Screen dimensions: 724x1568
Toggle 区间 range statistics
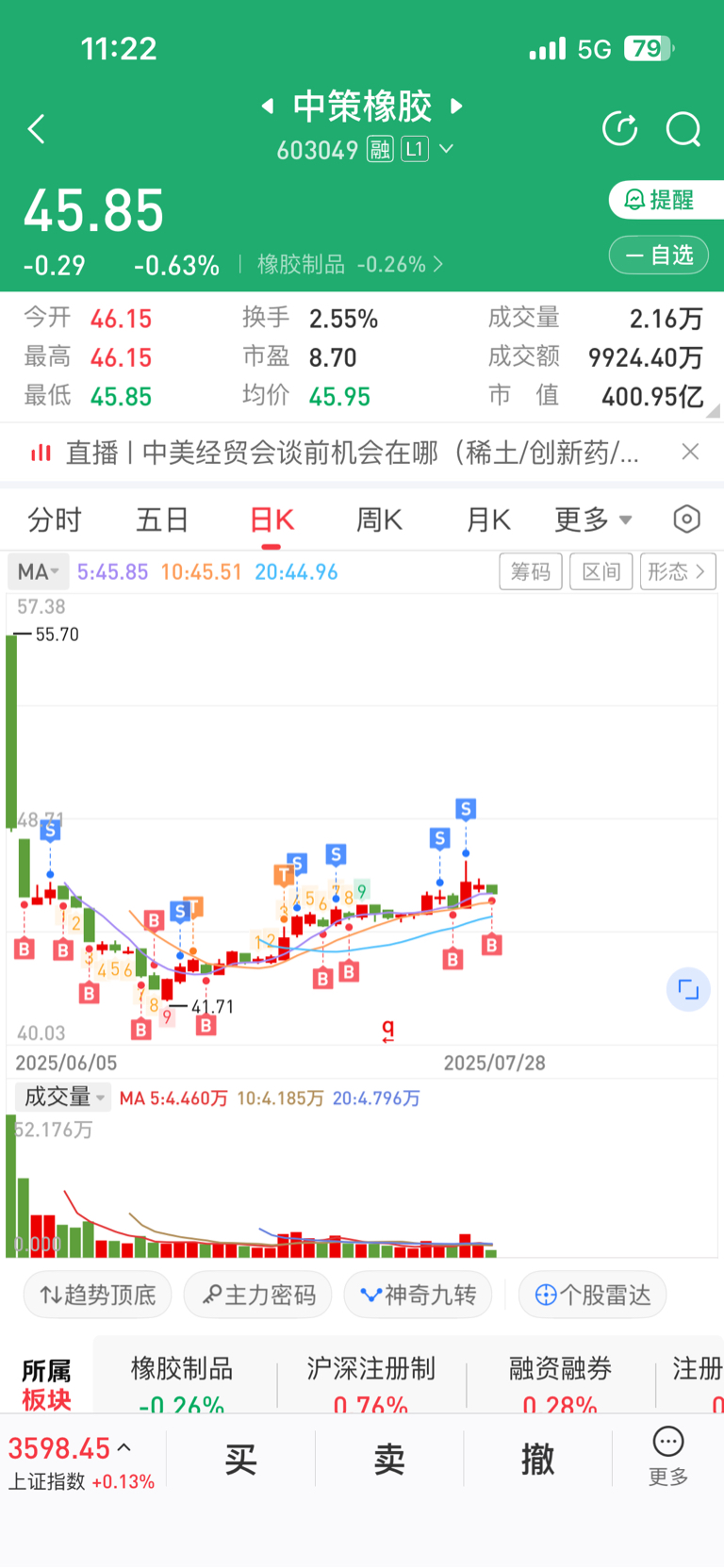(601, 571)
